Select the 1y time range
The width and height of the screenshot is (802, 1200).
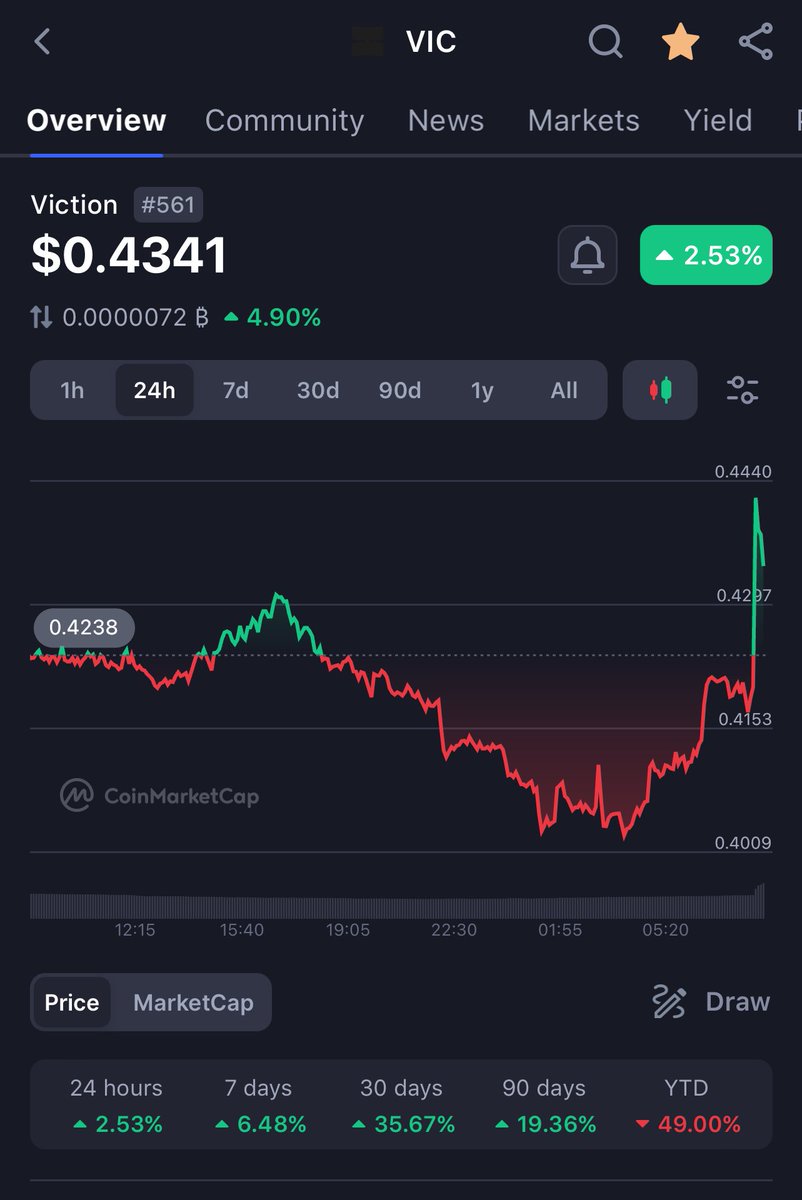[x=482, y=390]
